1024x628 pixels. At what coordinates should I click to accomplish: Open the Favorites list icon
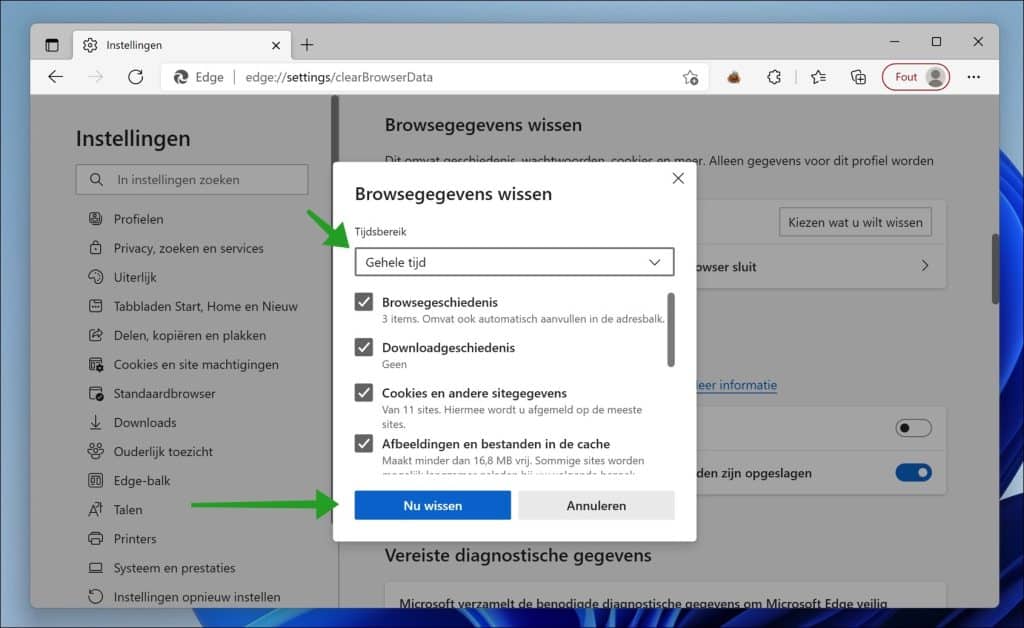[x=818, y=77]
